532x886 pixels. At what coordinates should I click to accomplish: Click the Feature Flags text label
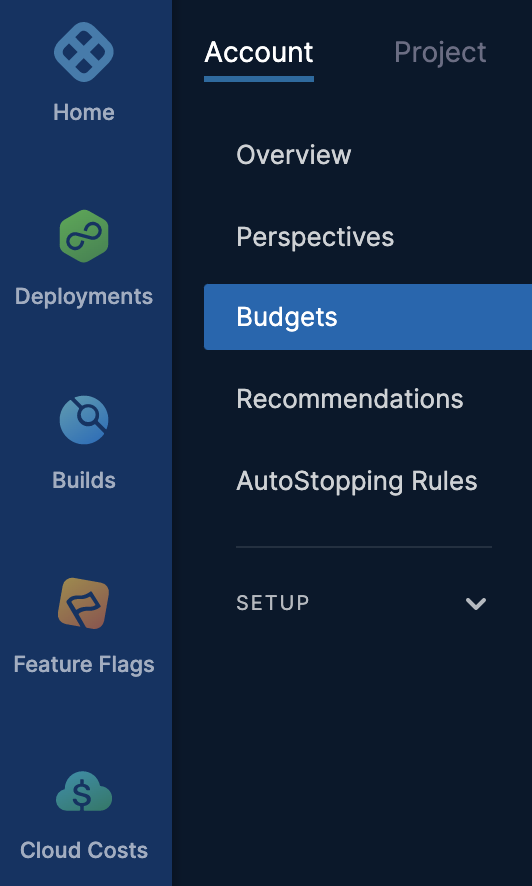[x=84, y=664]
